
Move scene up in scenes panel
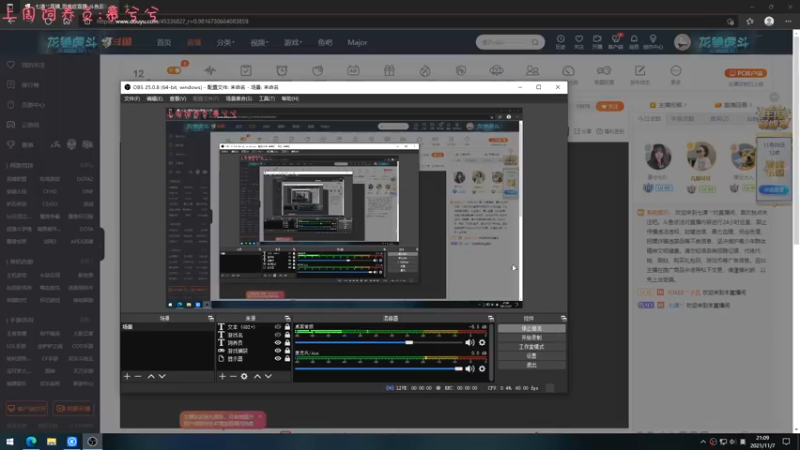151,377
